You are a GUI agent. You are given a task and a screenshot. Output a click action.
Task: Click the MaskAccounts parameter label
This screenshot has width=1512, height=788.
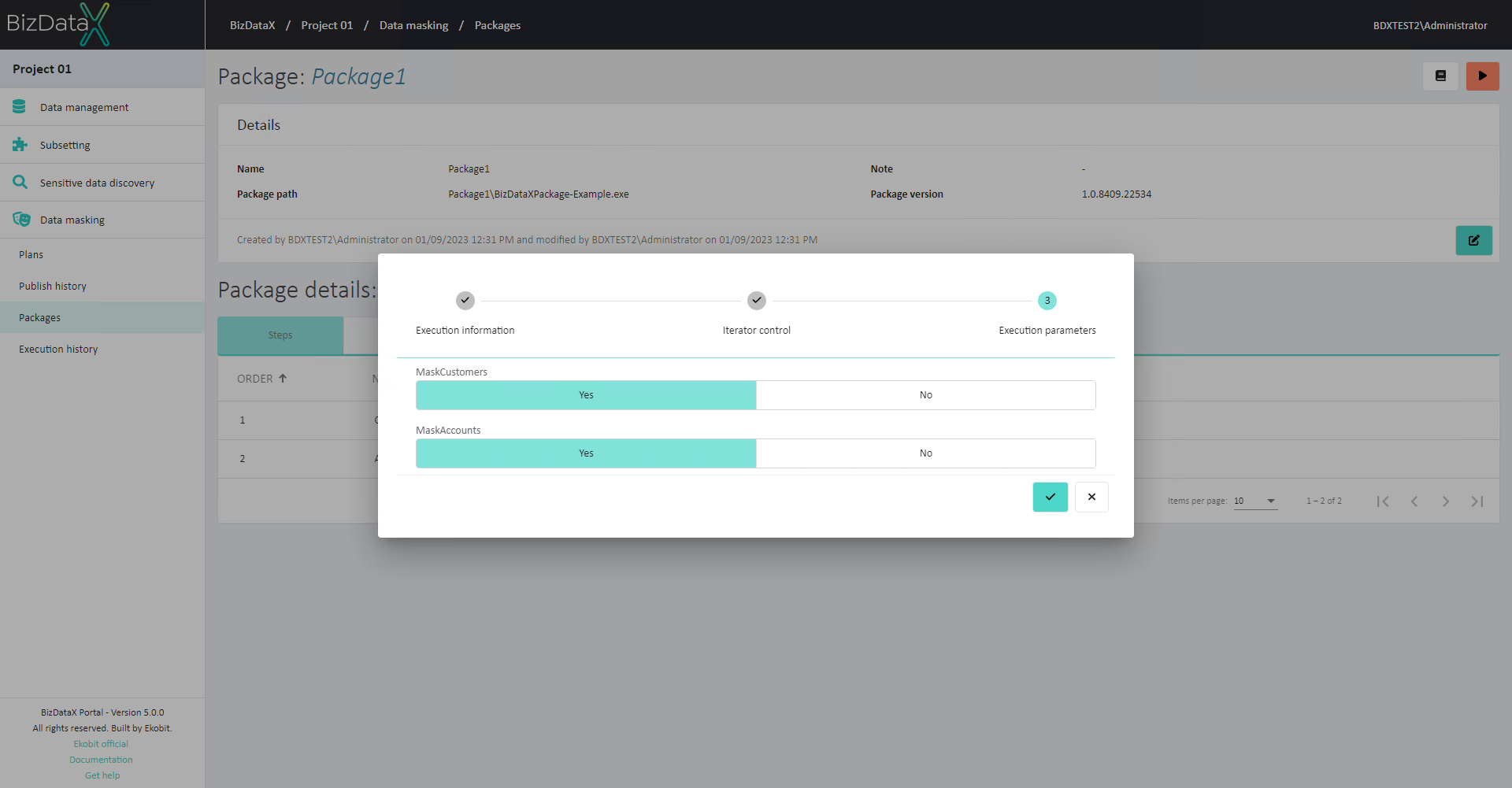pyautogui.click(x=448, y=431)
